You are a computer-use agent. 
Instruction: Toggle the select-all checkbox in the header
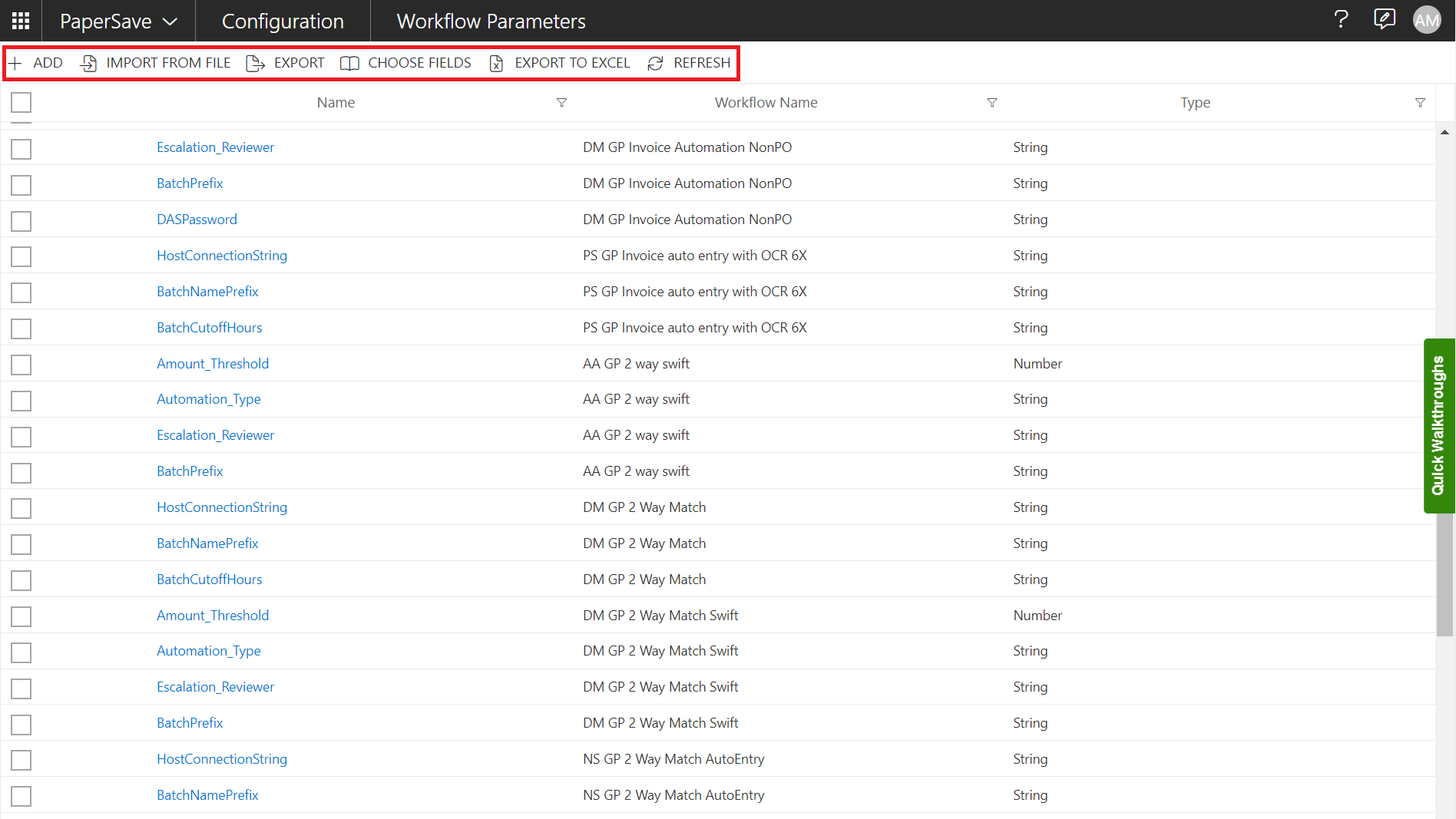tap(22, 103)
